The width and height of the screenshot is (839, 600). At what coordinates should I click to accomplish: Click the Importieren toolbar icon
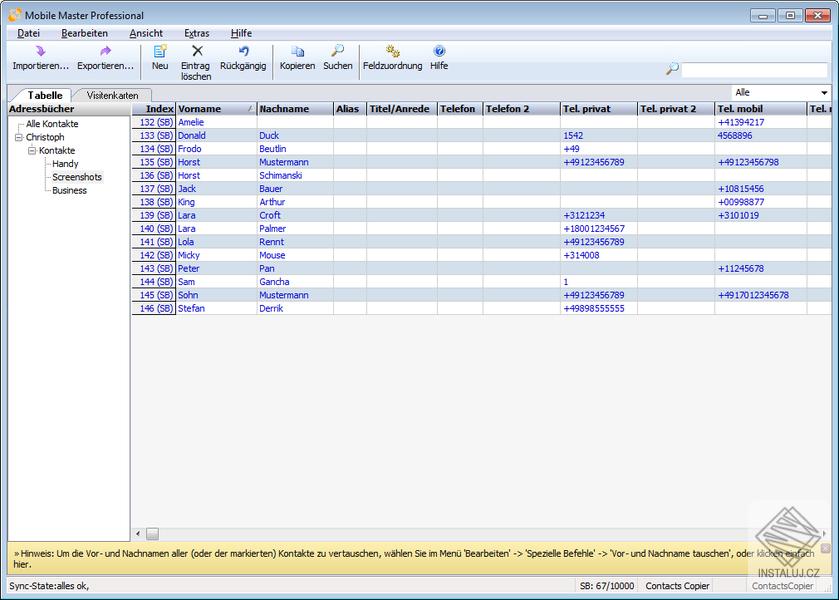click(40, 51)
